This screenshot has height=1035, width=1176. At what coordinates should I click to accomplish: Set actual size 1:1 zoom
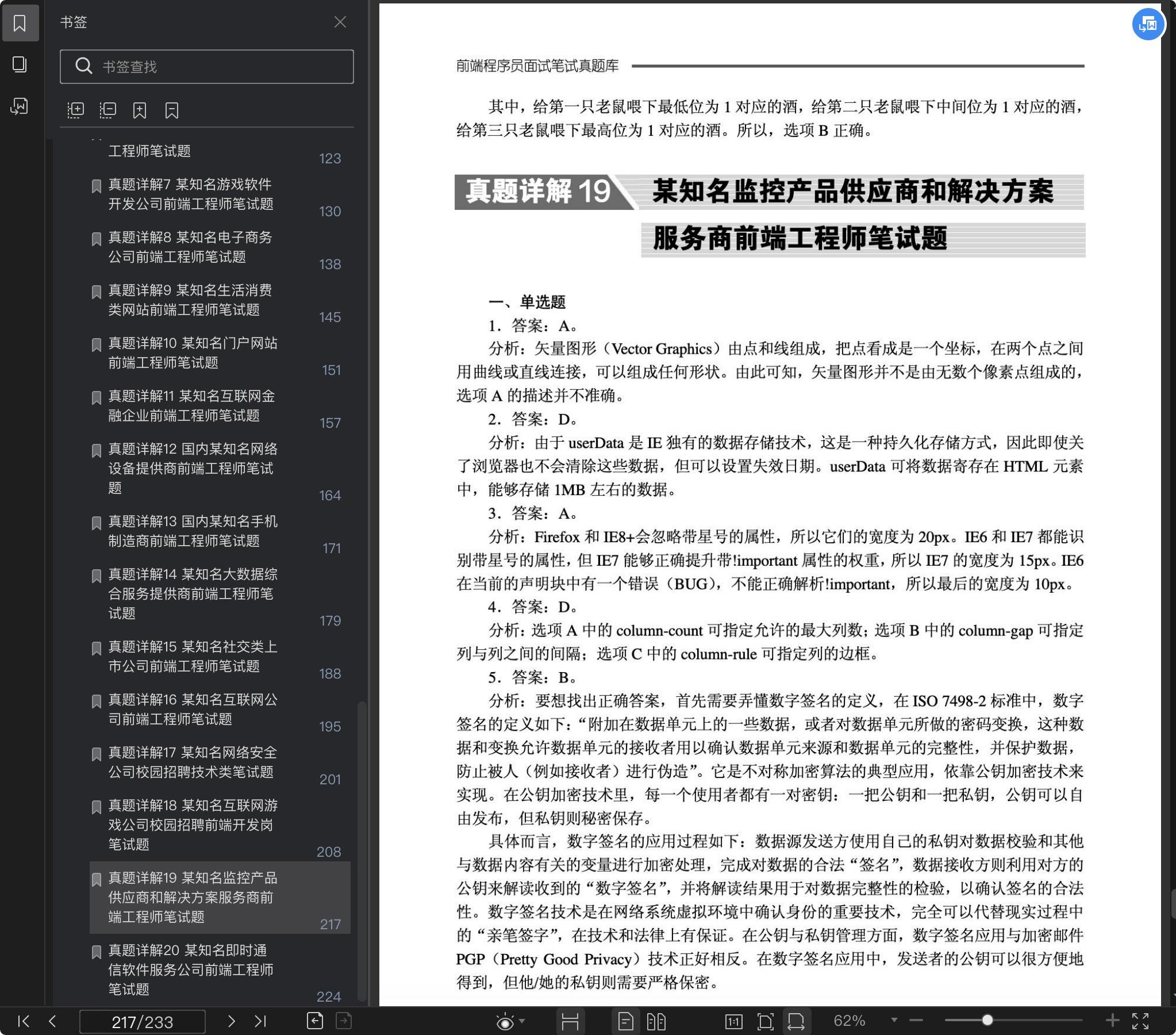pyautogui.click(x=733, y=1021)
